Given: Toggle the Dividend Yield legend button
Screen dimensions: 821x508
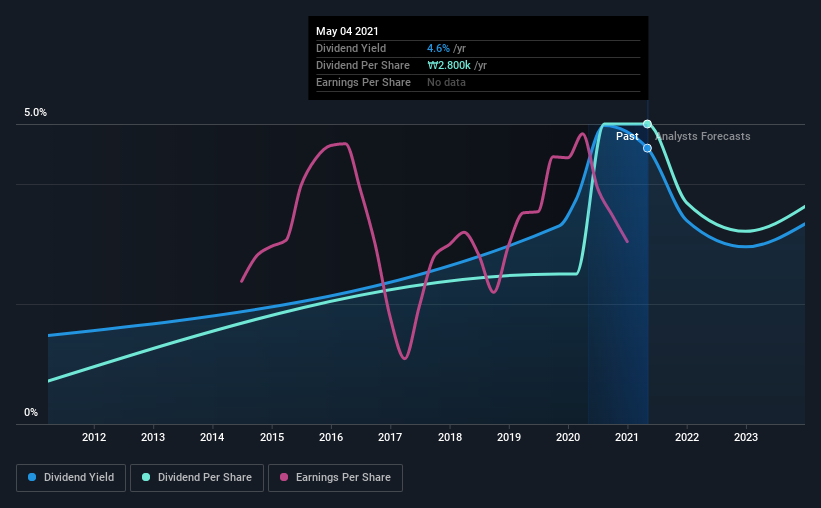Looking at the screenshot, I should (71, 478).
